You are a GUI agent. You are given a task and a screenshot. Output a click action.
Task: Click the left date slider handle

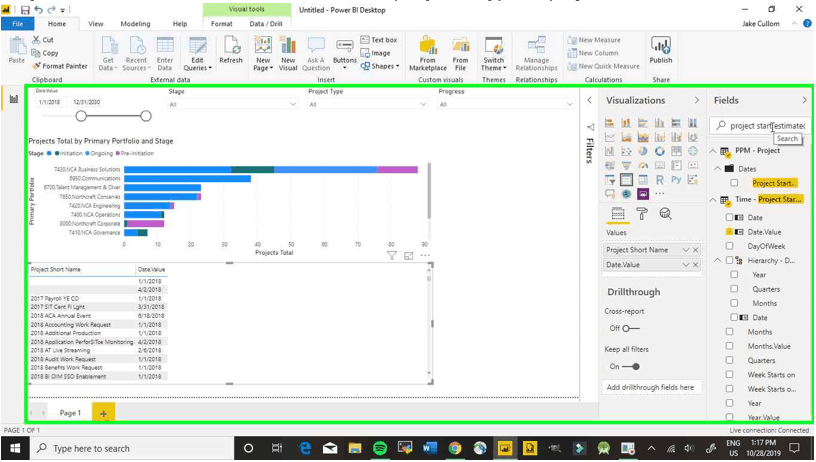(81, 116)
